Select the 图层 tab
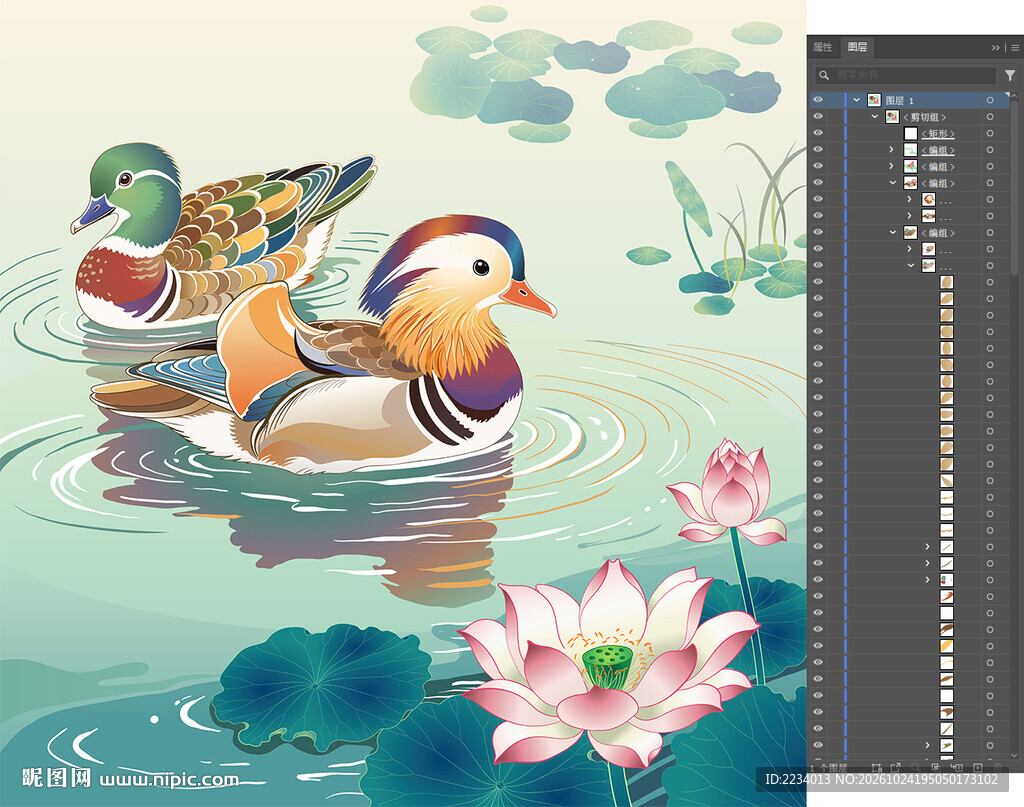1024x807 pixels. pos(857,47)
